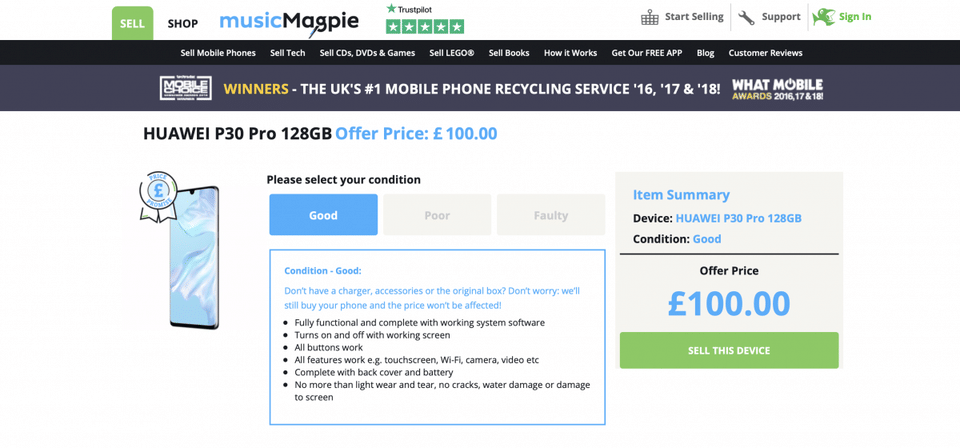Click the Start Selling basket icon

pyautogui.click(x=650, y=17)
